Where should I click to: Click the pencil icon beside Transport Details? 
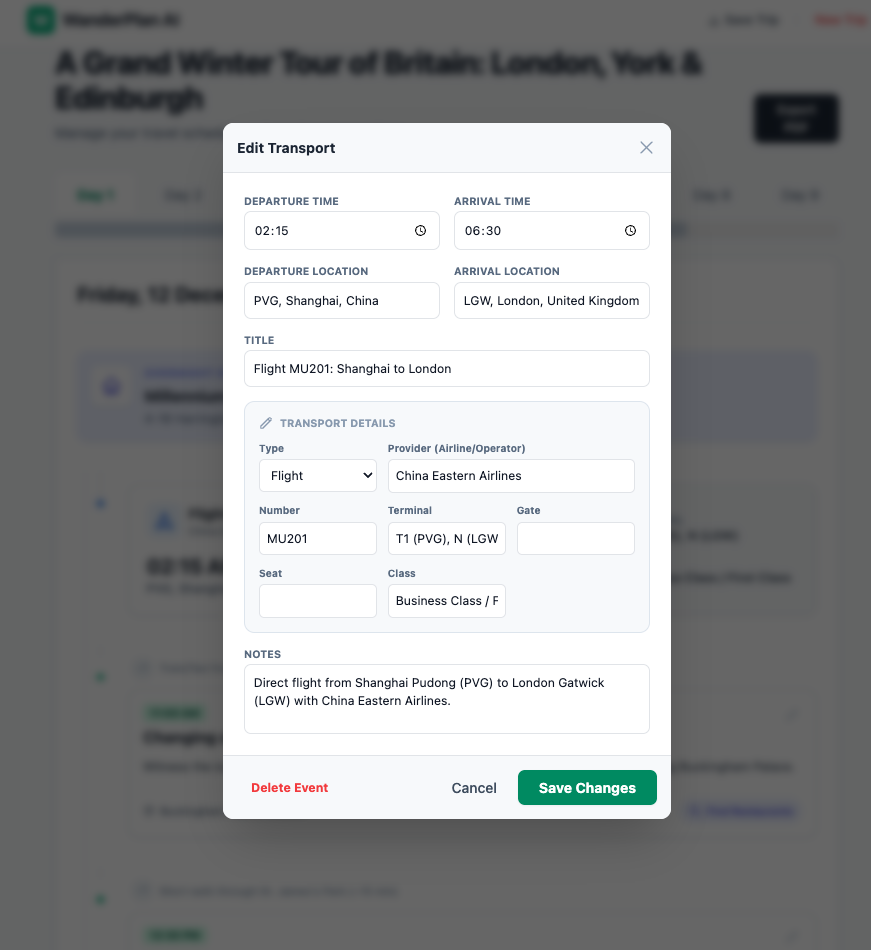[x=266, y=423]
